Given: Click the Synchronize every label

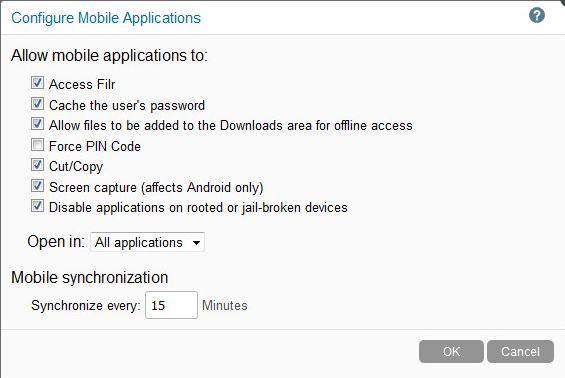Looking at the screenshot, I should pos(86,306).
